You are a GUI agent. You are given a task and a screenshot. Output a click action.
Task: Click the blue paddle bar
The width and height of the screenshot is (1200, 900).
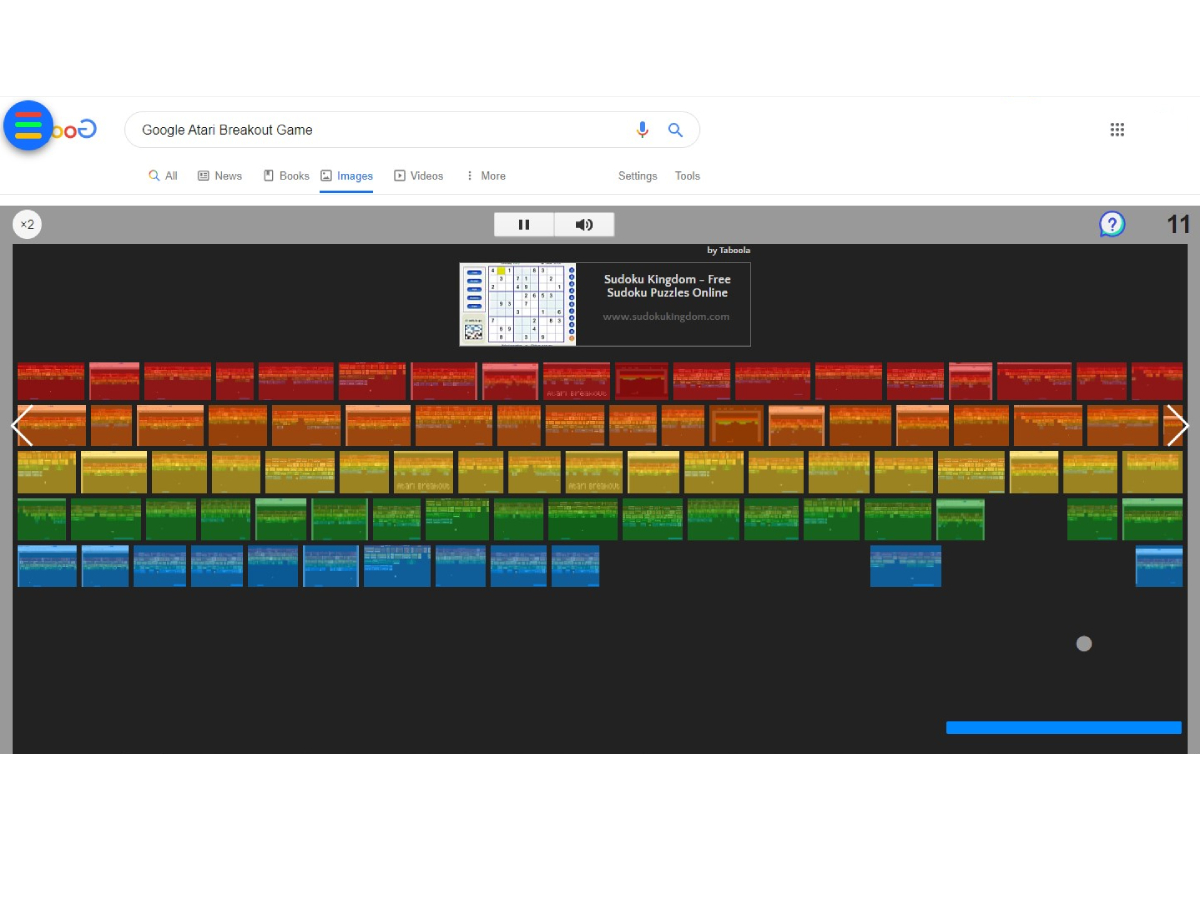1064,728
